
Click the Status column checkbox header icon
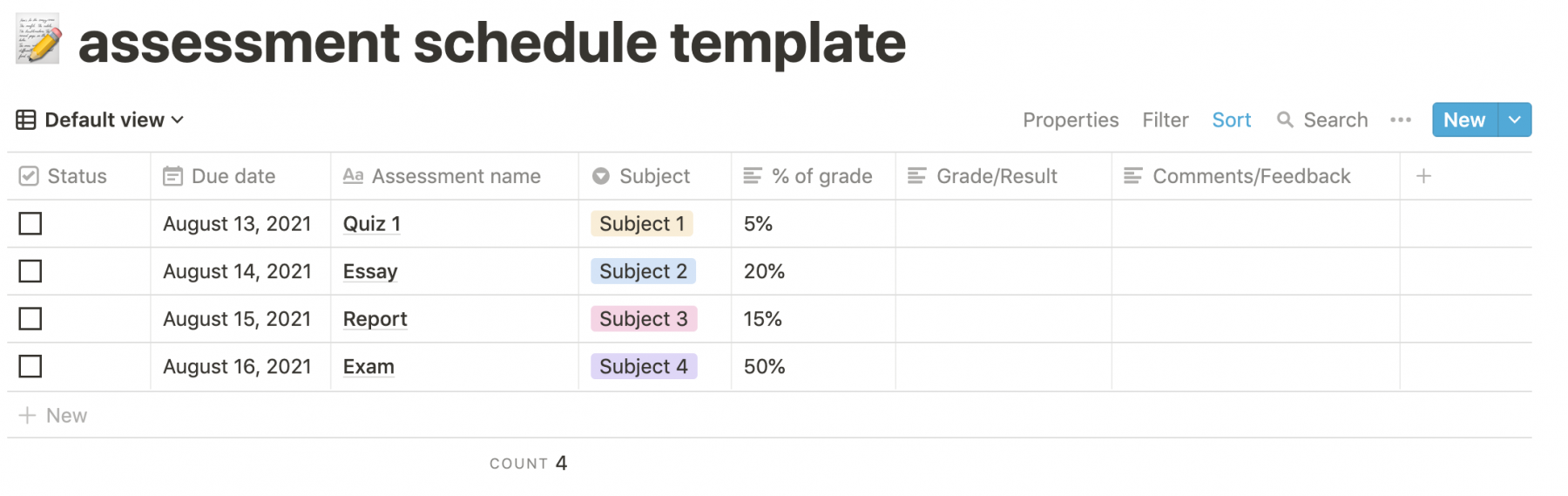coord(29,176)
